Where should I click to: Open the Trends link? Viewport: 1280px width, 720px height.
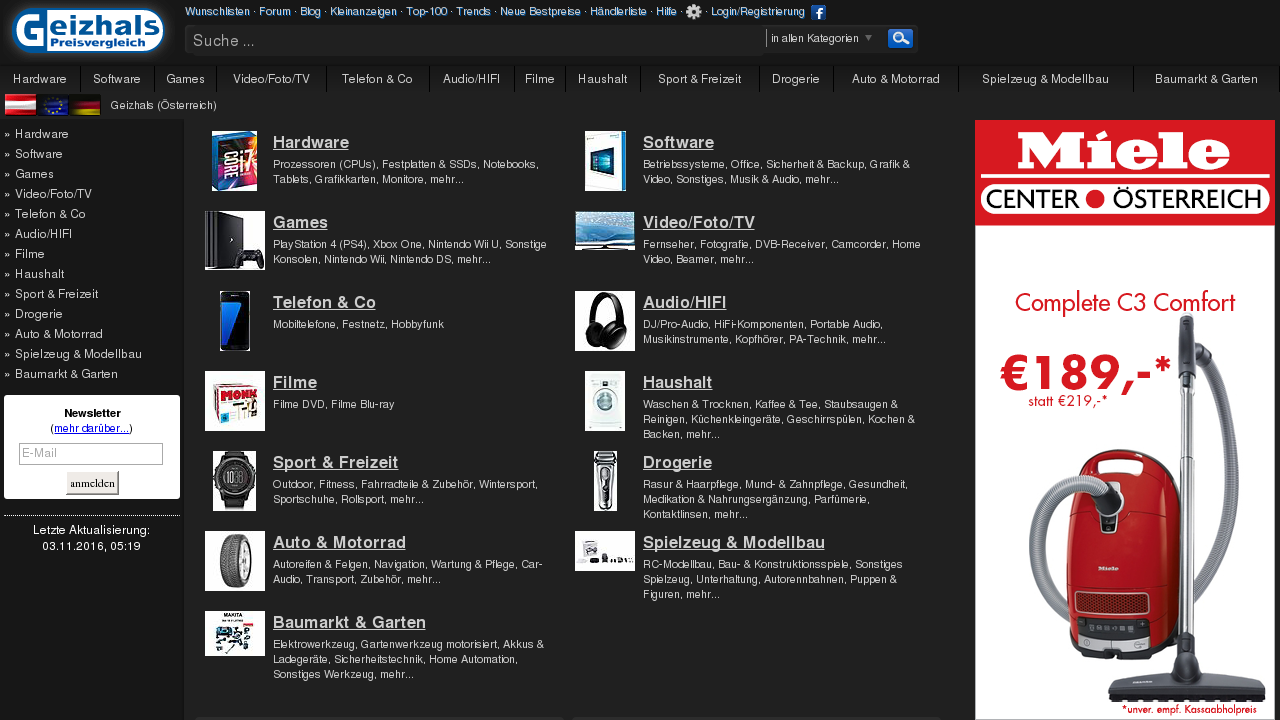click(x=473, y=11)
